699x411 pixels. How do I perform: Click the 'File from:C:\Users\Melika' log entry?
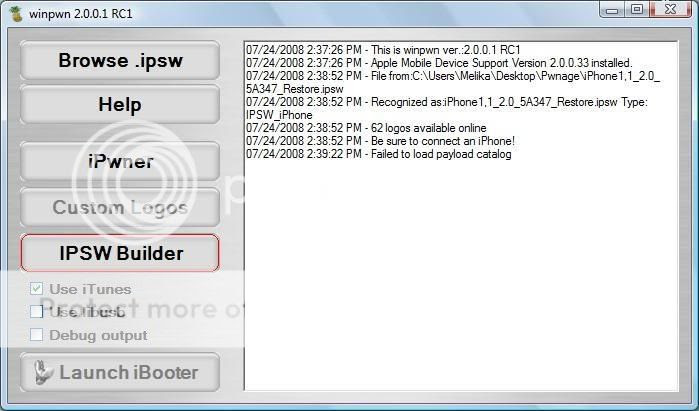(x=453, y=82)
